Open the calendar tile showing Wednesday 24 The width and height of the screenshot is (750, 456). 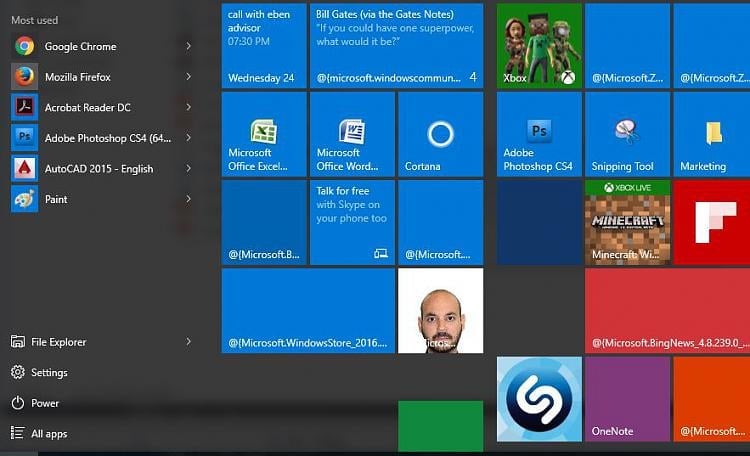[264, 45]
